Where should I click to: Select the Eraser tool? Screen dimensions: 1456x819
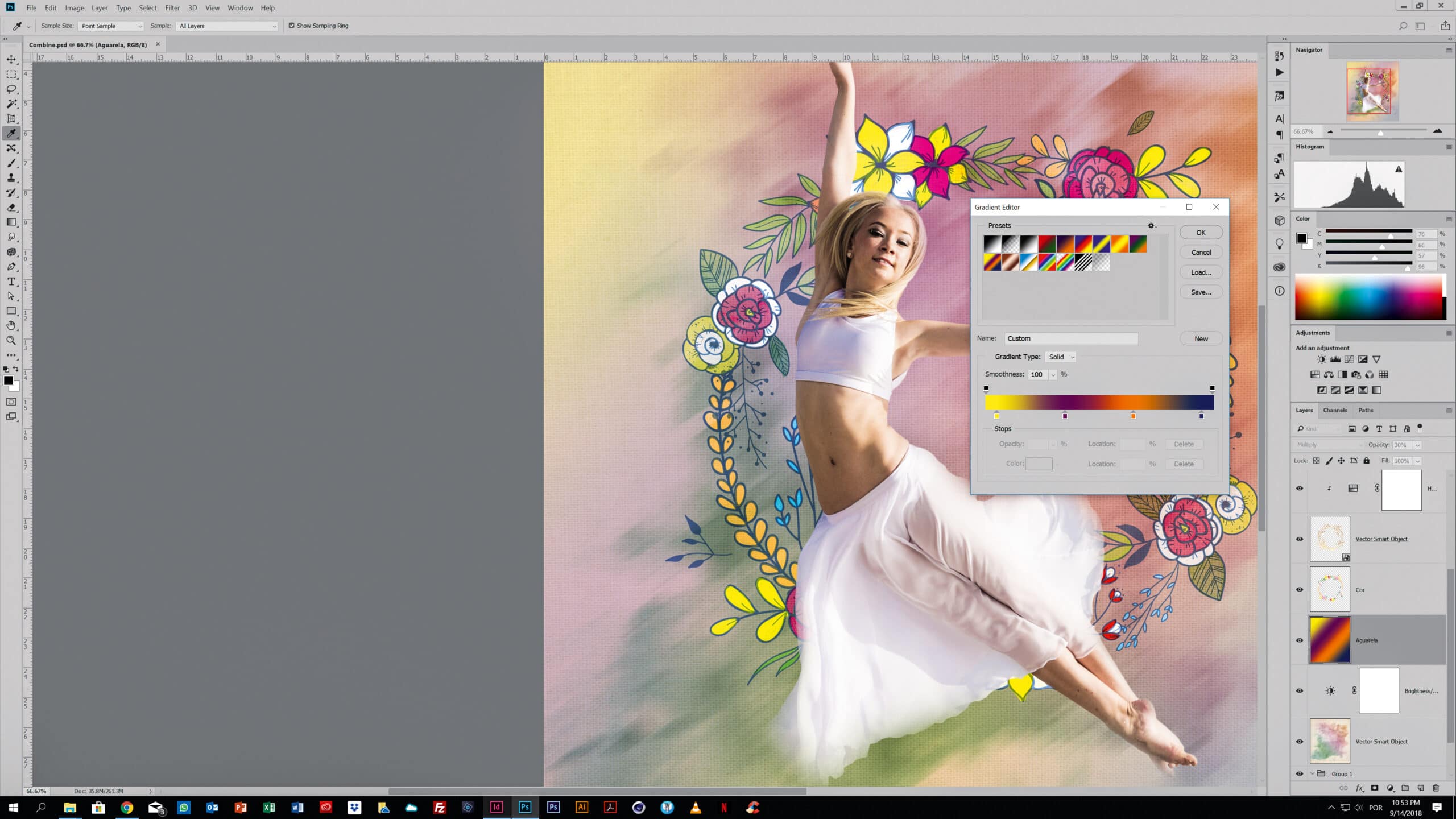pyautogui.click(x=11, y=208)
